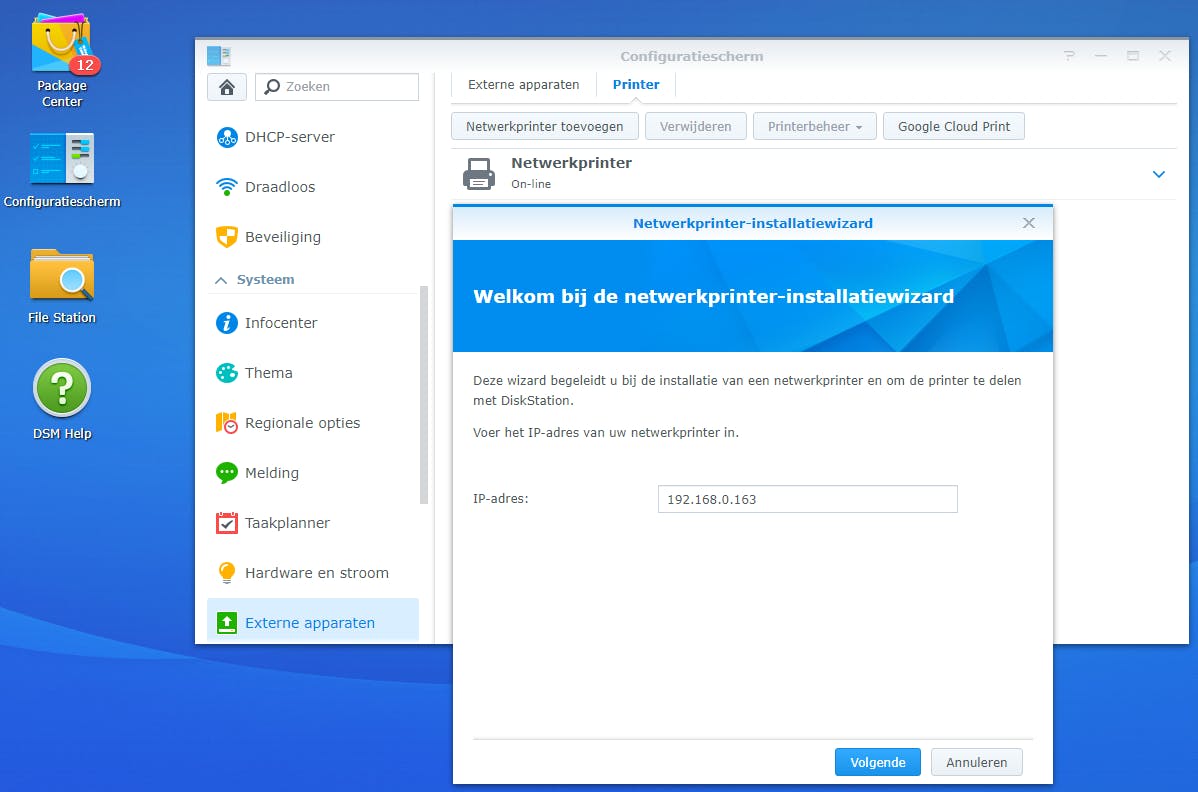Click Annuleren to cancel wizard
This screenshot has height=792, width=1198.
976,762
